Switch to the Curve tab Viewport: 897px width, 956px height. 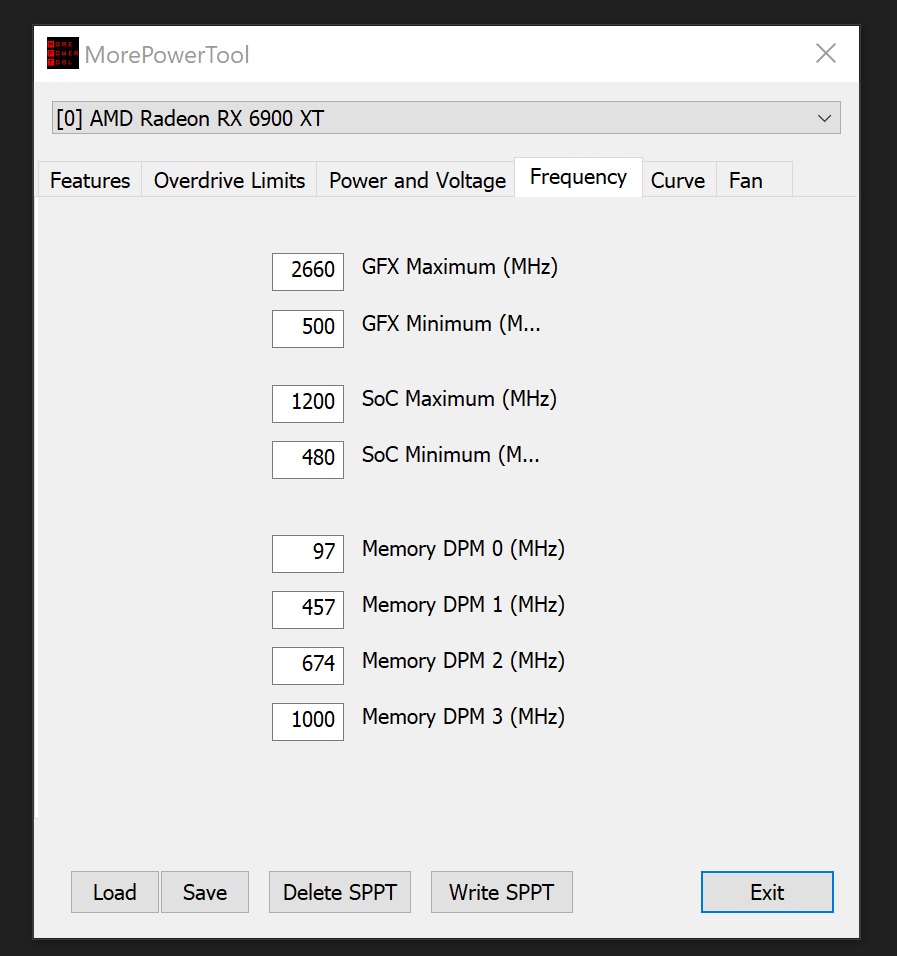click(x=677, y=180)
